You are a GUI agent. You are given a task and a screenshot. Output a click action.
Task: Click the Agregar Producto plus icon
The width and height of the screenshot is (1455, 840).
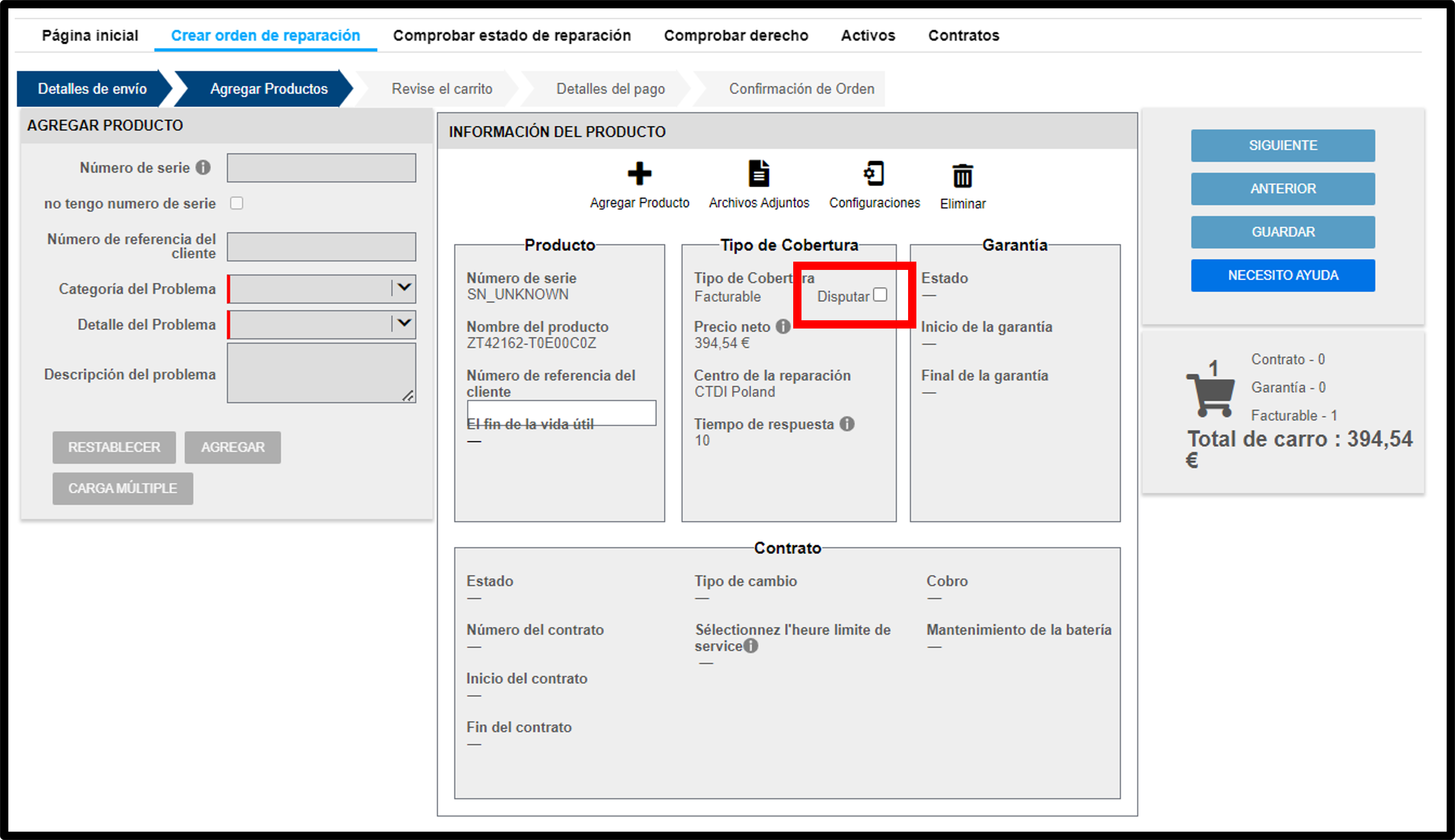tap(639, 173)
